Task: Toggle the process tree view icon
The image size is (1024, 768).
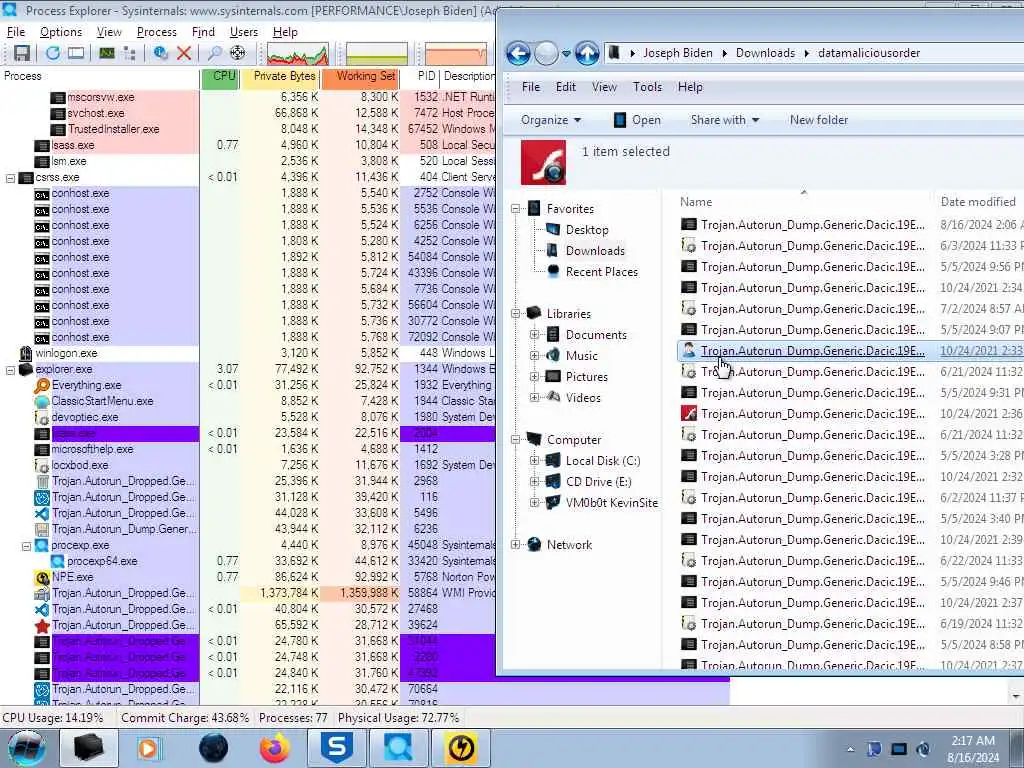Action: 129,54
